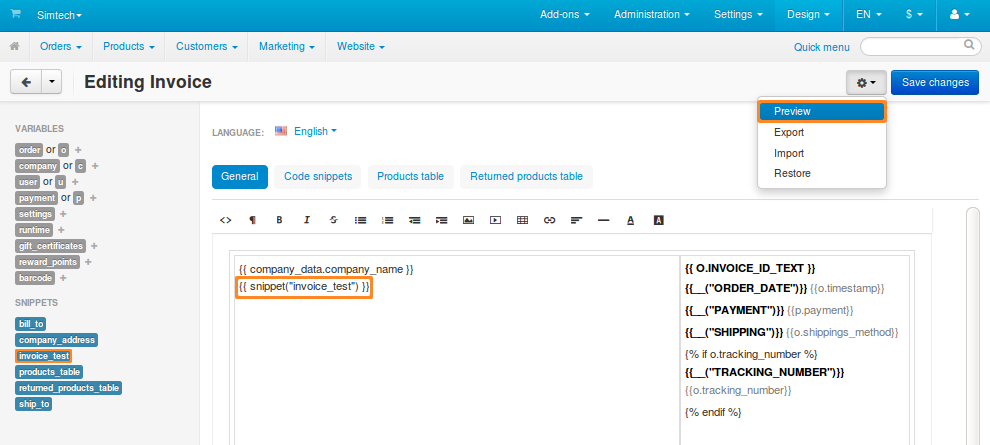The width and height of the screenshot is (990, 445).
Task: Expand the order variable plus sign
Action: coord(78,150)
